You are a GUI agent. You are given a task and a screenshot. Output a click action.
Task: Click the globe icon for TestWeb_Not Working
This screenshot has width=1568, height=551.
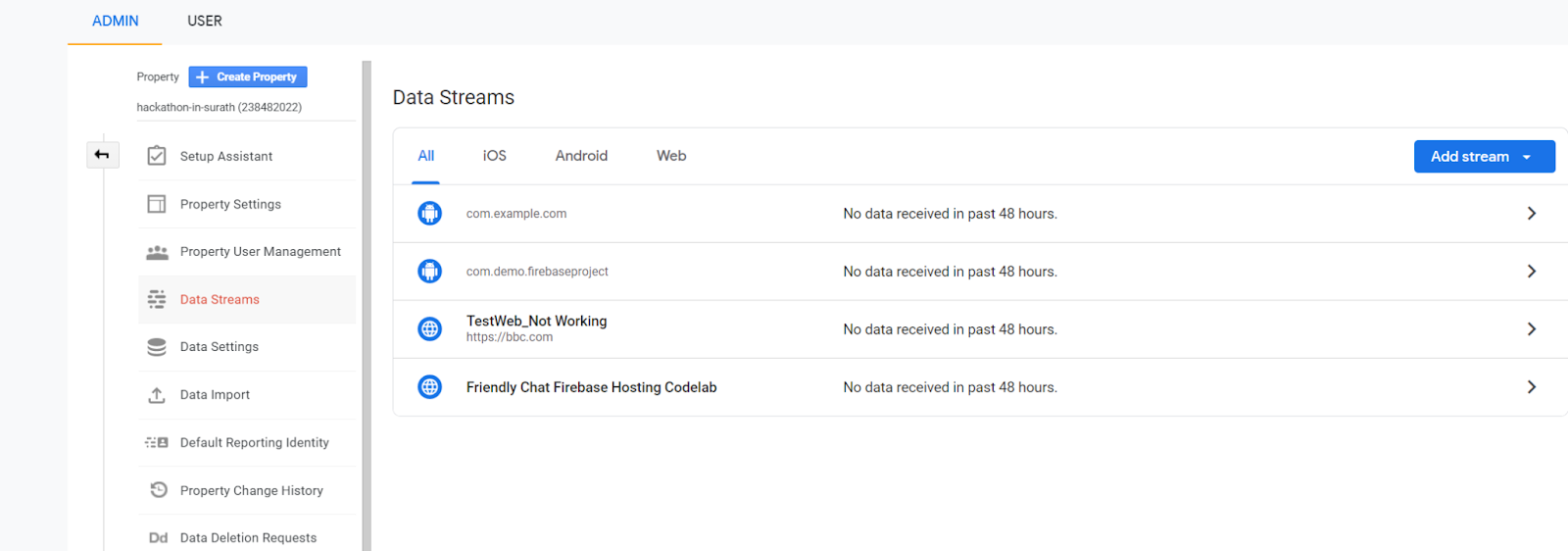[x=429, y=329]
